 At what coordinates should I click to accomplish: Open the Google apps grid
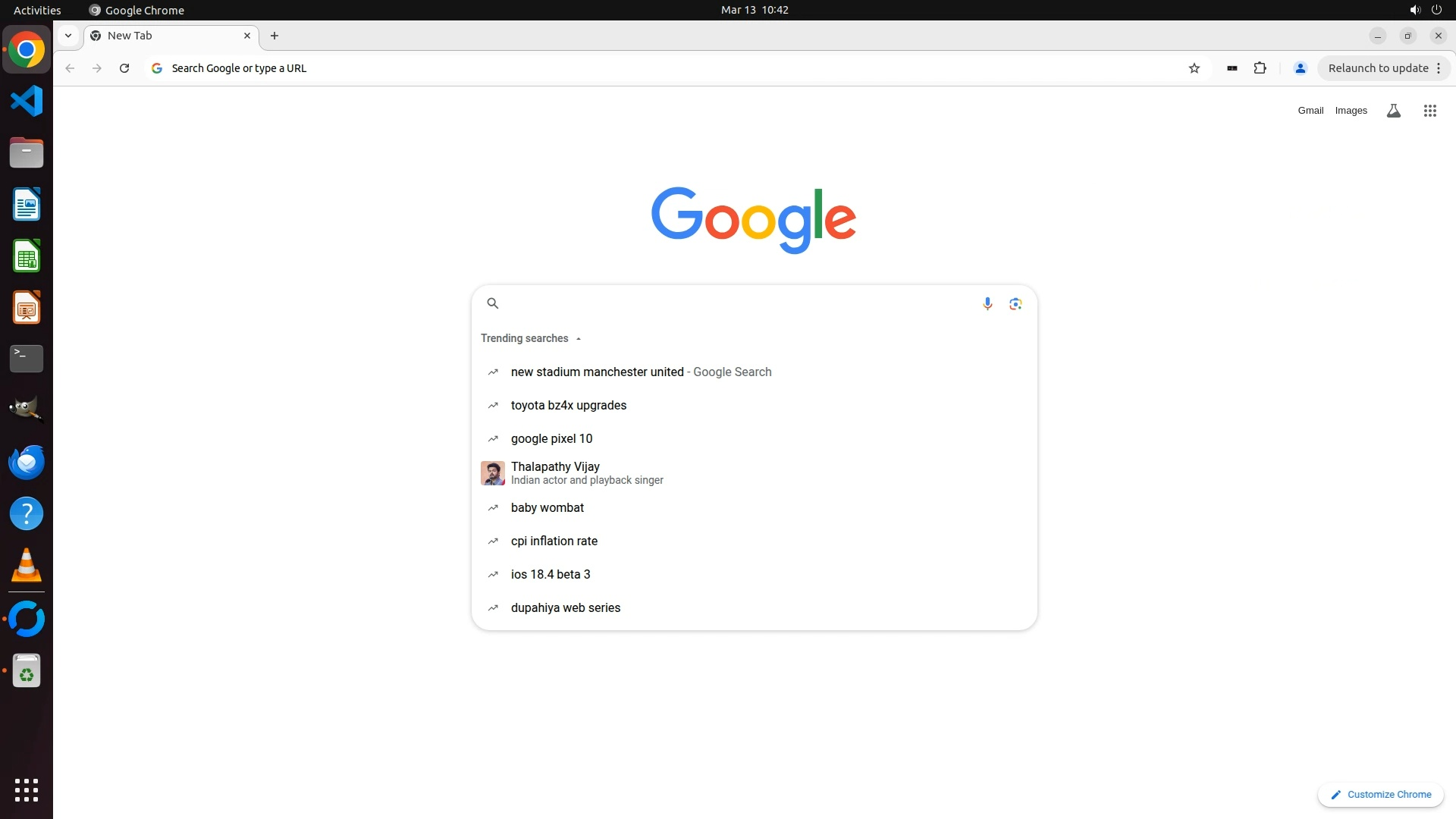(x=1430, y=111)
